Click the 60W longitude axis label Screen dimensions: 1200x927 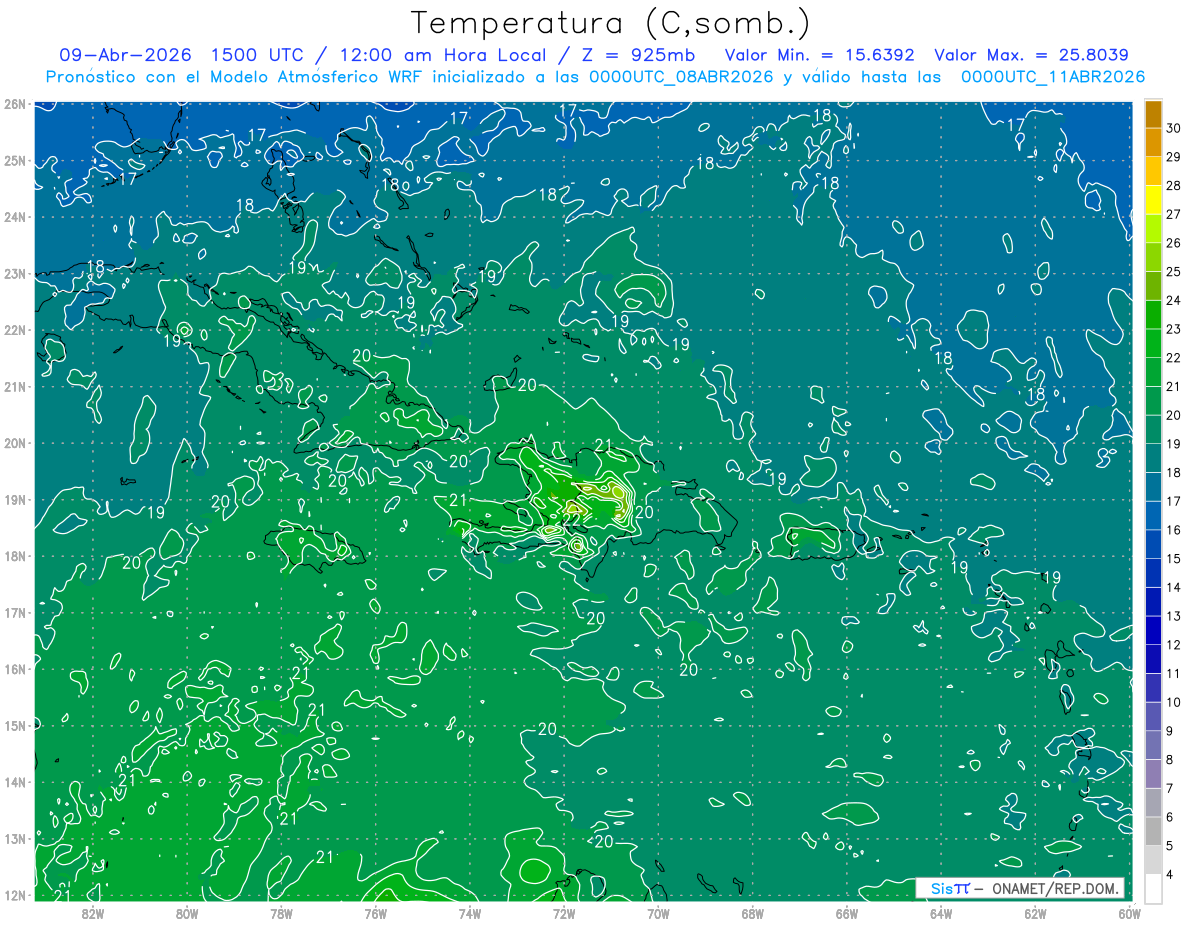coord(1129,912)
